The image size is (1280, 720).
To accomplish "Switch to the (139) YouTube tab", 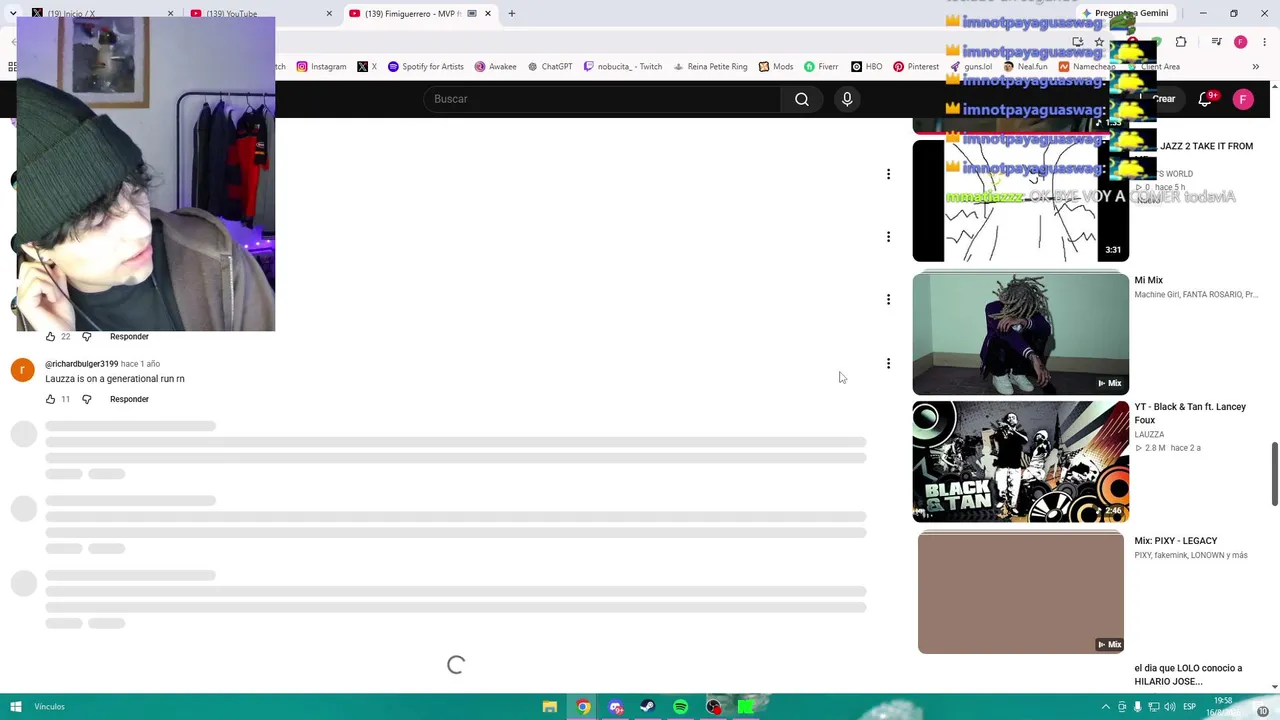I will (255, 13).
